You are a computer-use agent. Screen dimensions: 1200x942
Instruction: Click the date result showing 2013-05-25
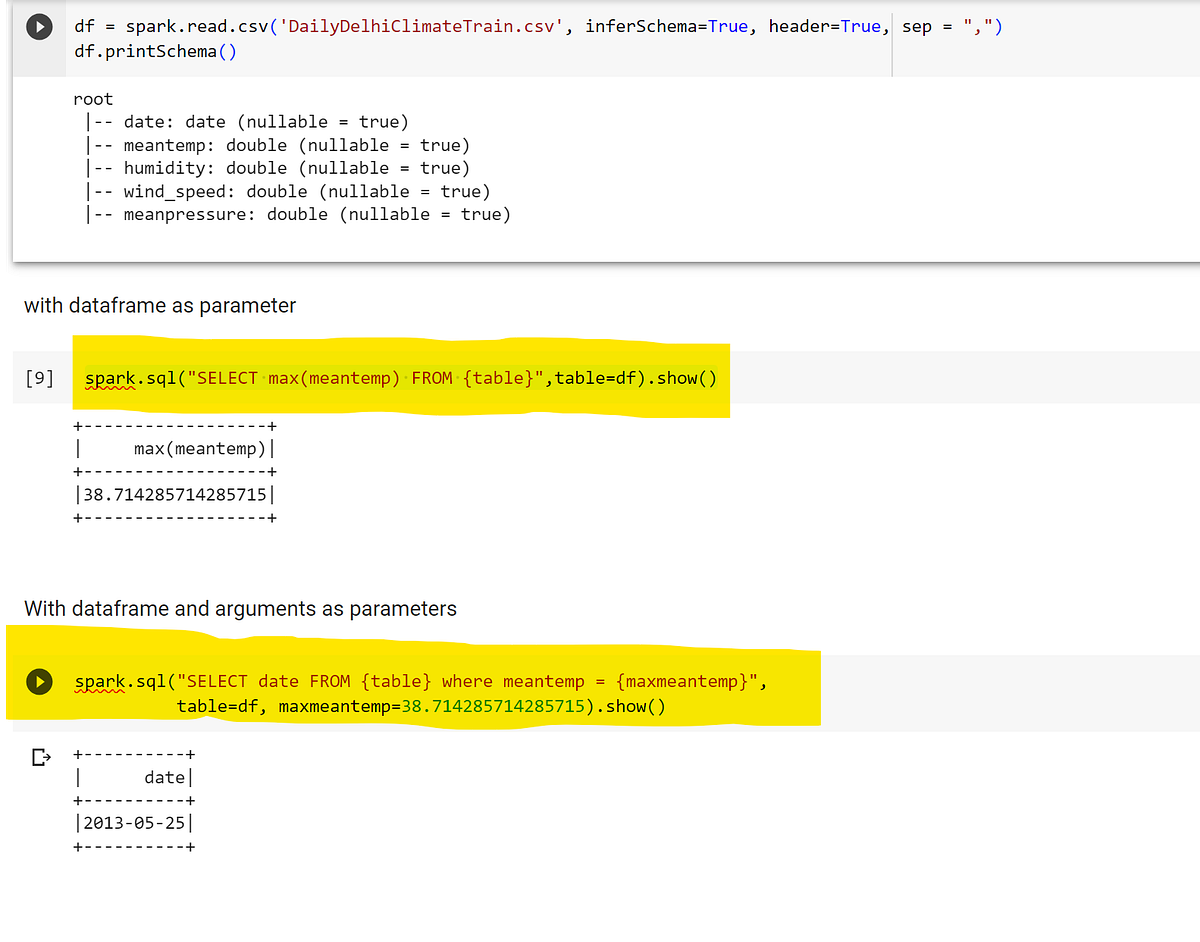click(x=134, y=823)
